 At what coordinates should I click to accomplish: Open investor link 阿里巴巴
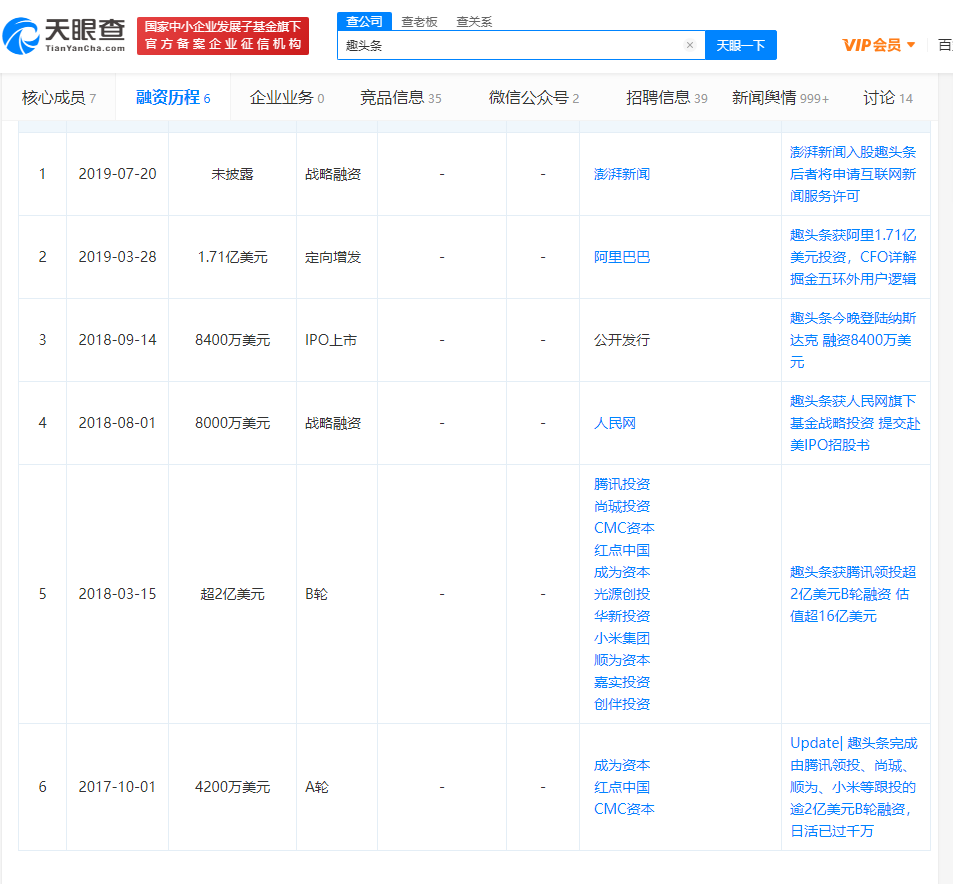click(x=622, y=257)
